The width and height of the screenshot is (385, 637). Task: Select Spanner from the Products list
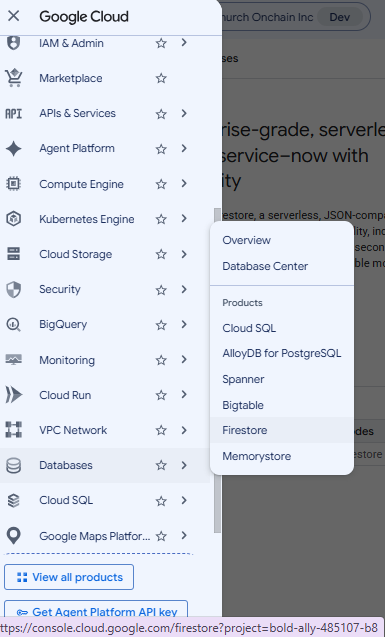282,379
